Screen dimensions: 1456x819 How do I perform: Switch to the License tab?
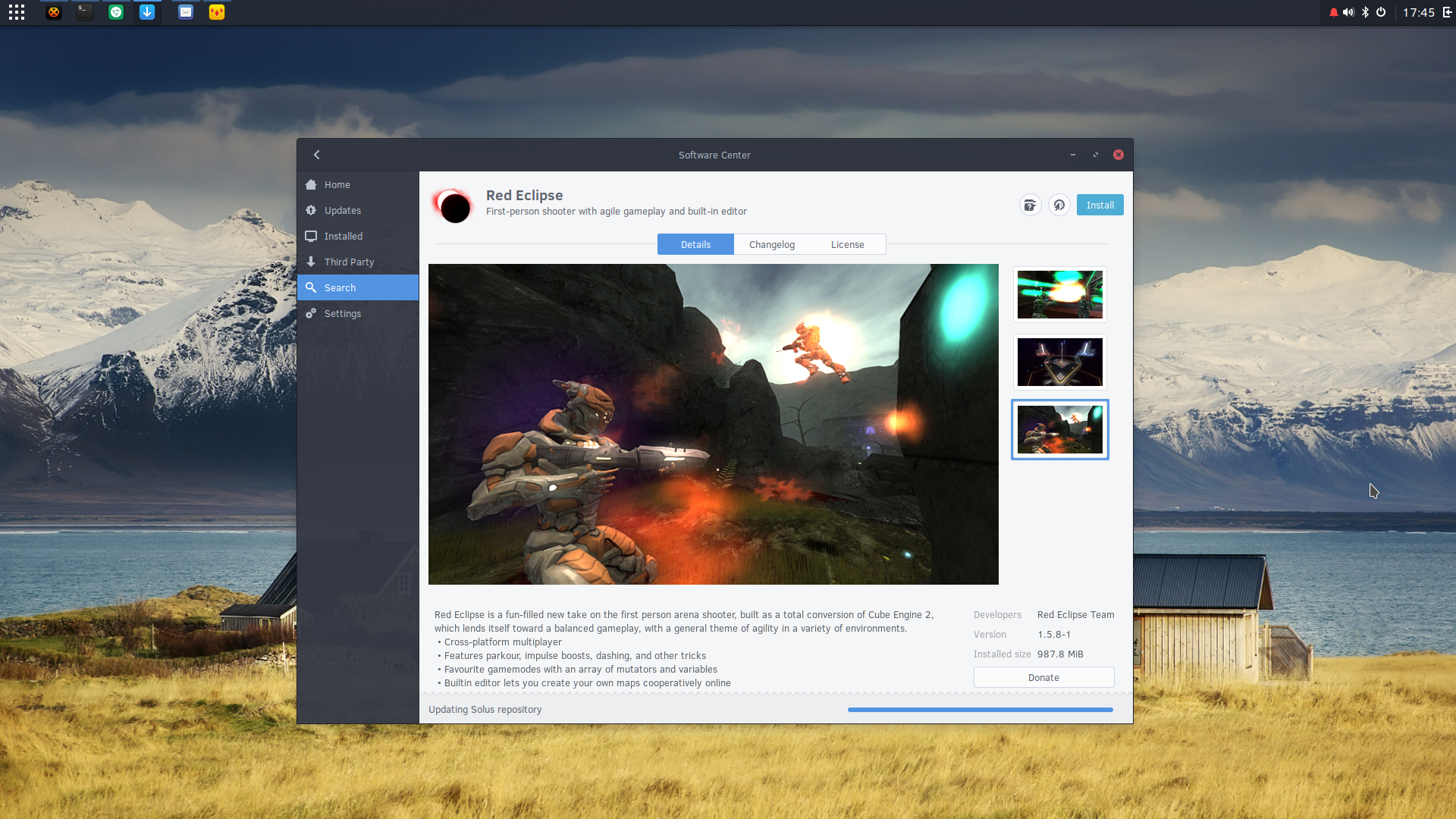(848, 245)
